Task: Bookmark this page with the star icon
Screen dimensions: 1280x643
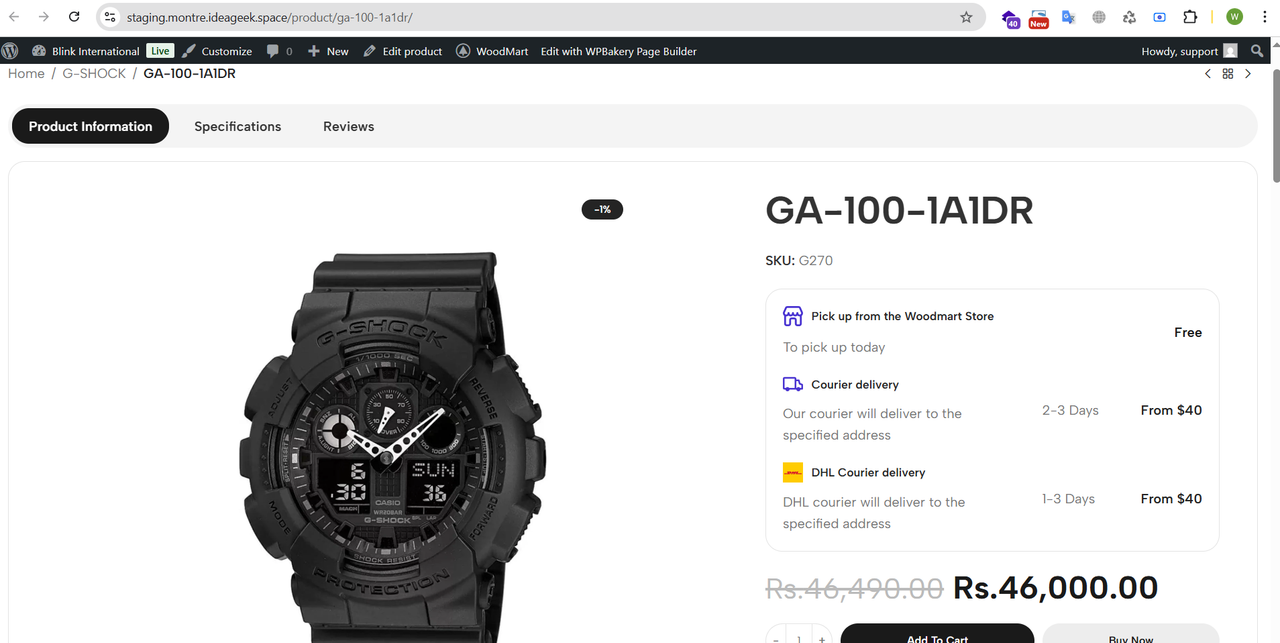Action: 966,17
